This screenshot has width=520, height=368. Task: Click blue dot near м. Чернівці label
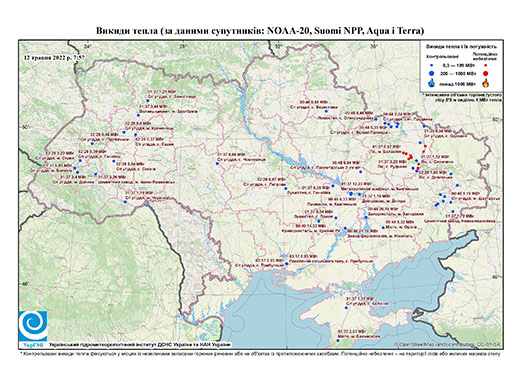tap(125, 202)
